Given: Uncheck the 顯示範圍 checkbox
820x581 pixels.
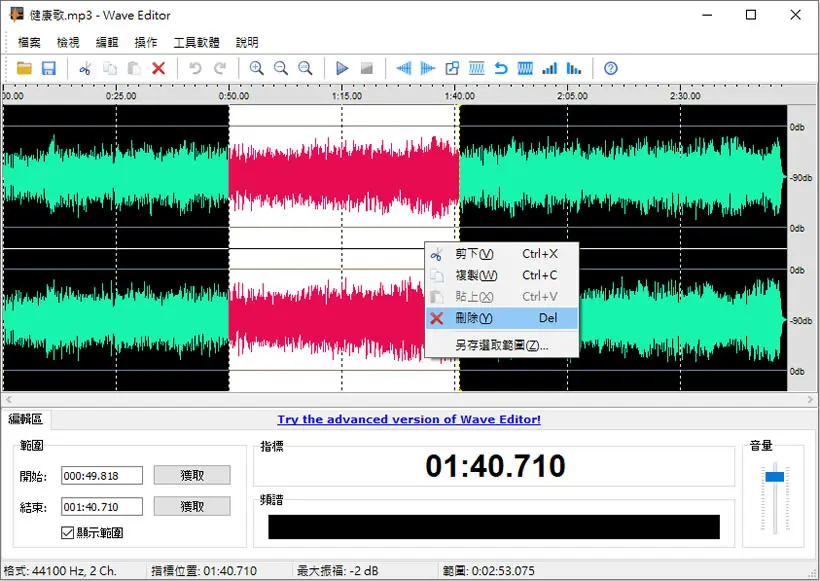Looking at the screenshot, I should point(67,532).
